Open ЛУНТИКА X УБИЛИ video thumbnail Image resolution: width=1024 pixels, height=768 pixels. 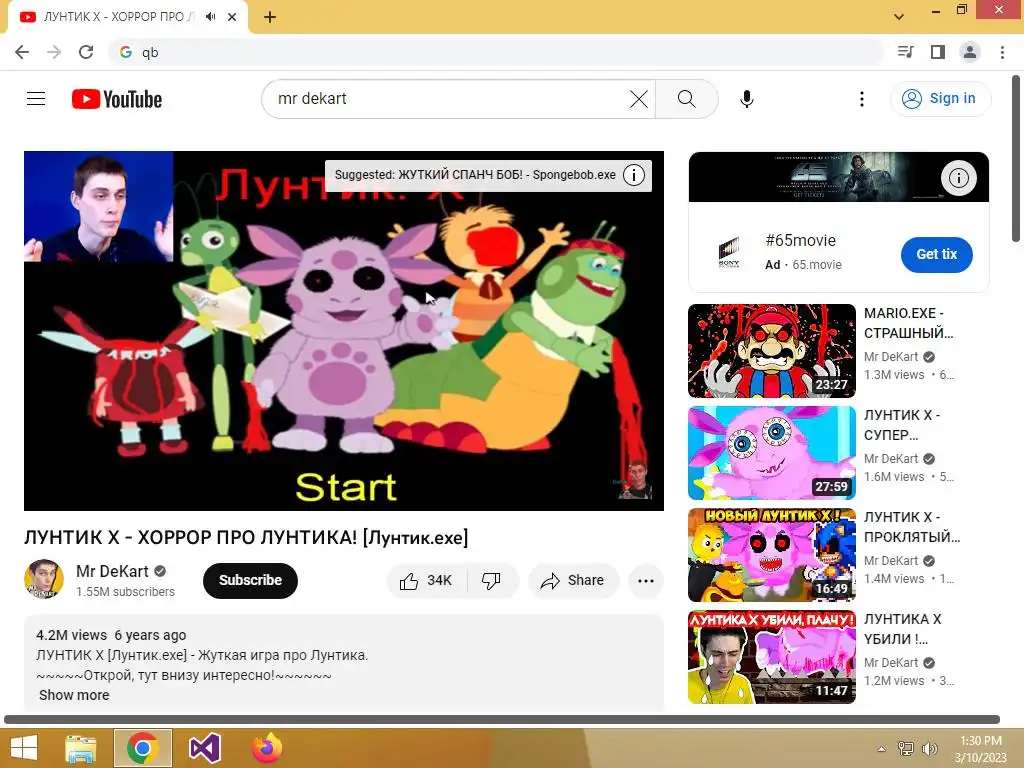pyautogui.click(x=771, y=657)
